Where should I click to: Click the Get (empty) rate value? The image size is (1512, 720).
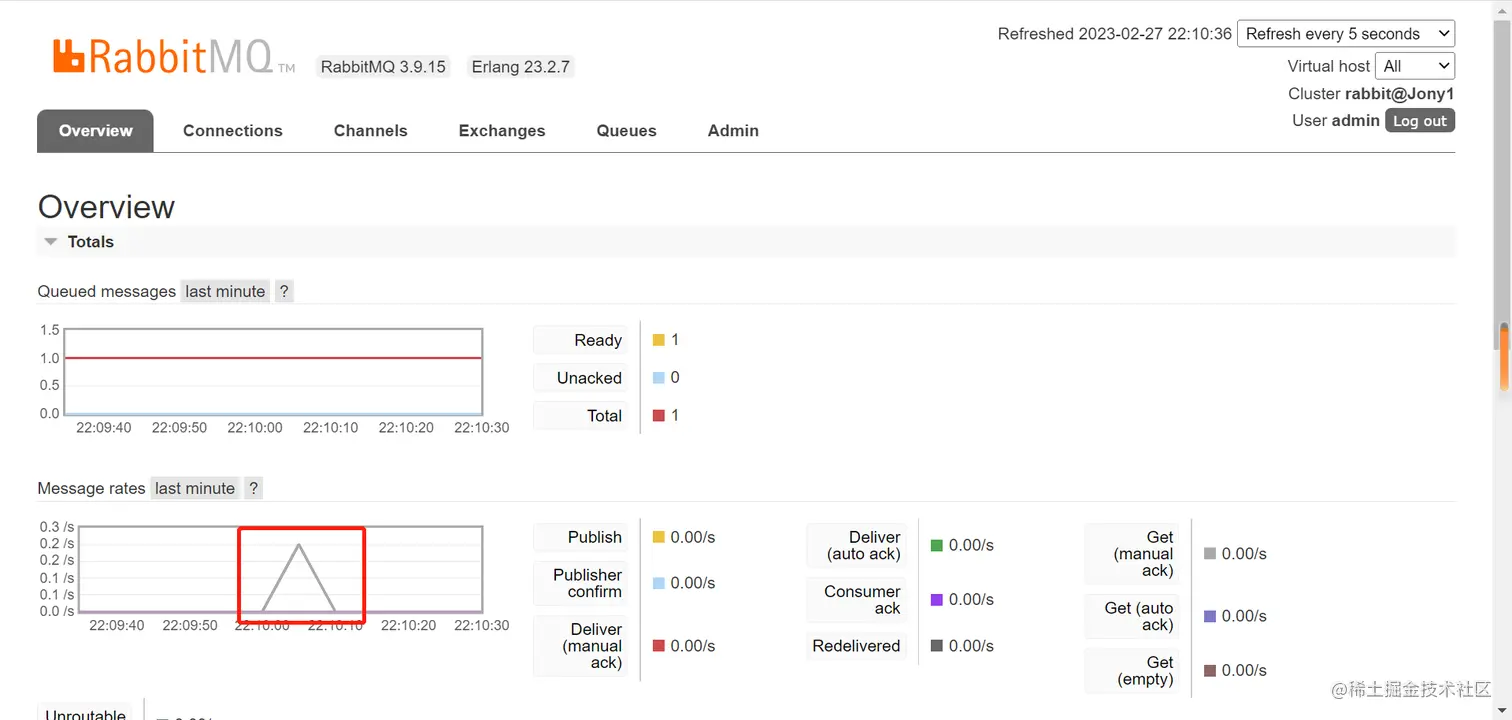(1244, 670)
